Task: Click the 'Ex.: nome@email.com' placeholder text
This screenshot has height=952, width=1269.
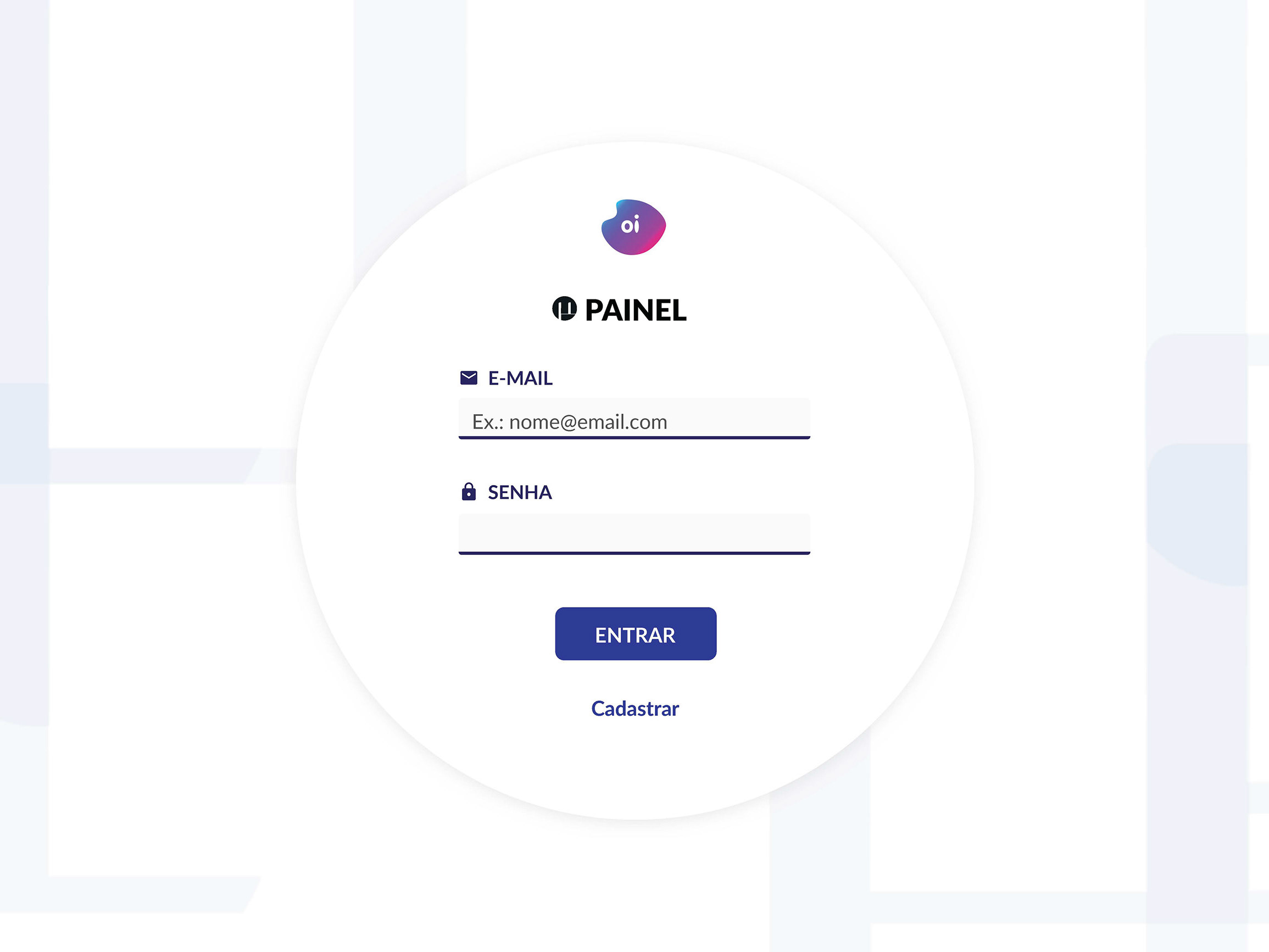Action: (x=569, y=422)
